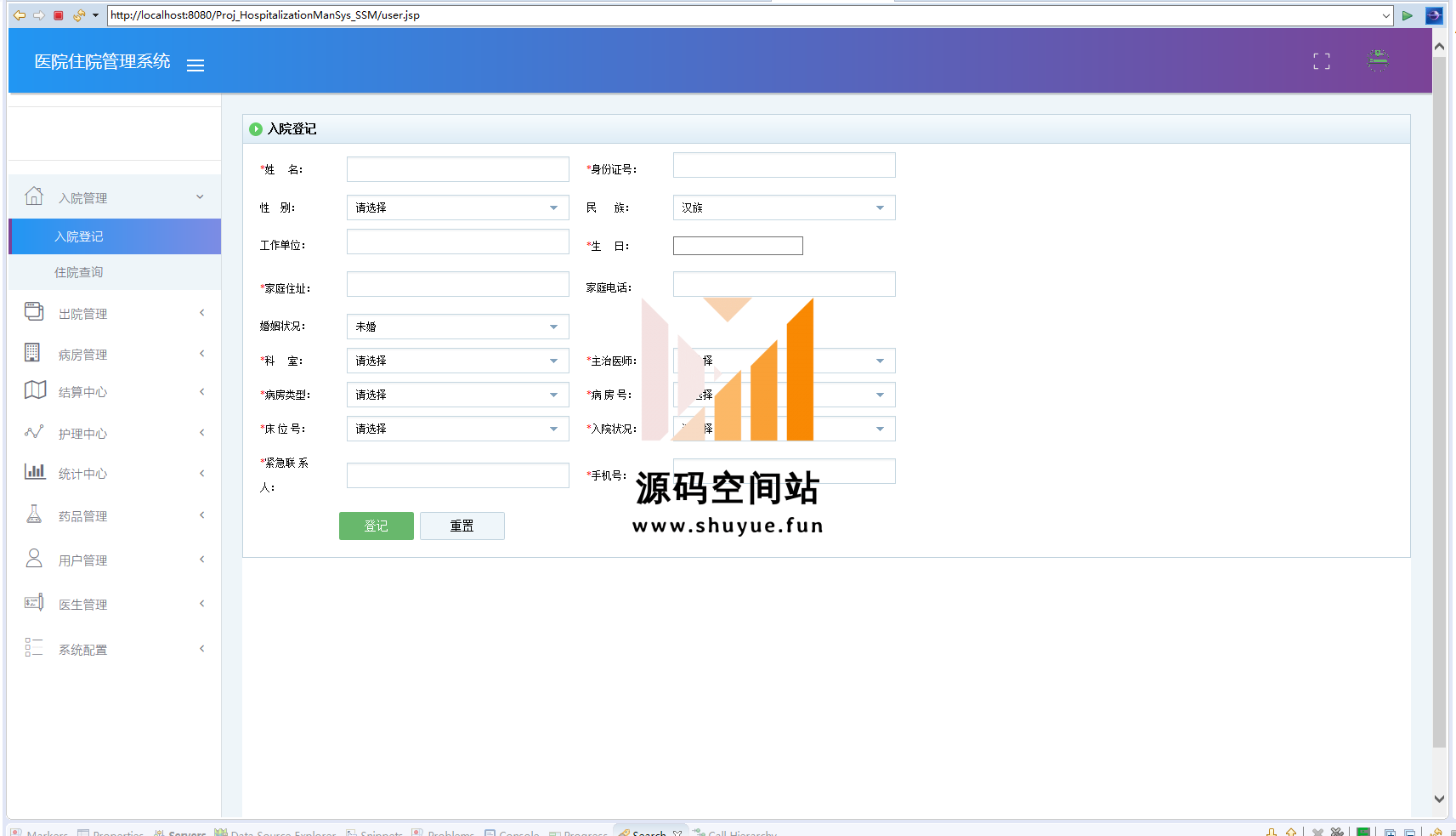This screenshot has height=836, width=1456.
Task: Open the dropdown arrow beside the refresh icon
Action: [95, 15]
